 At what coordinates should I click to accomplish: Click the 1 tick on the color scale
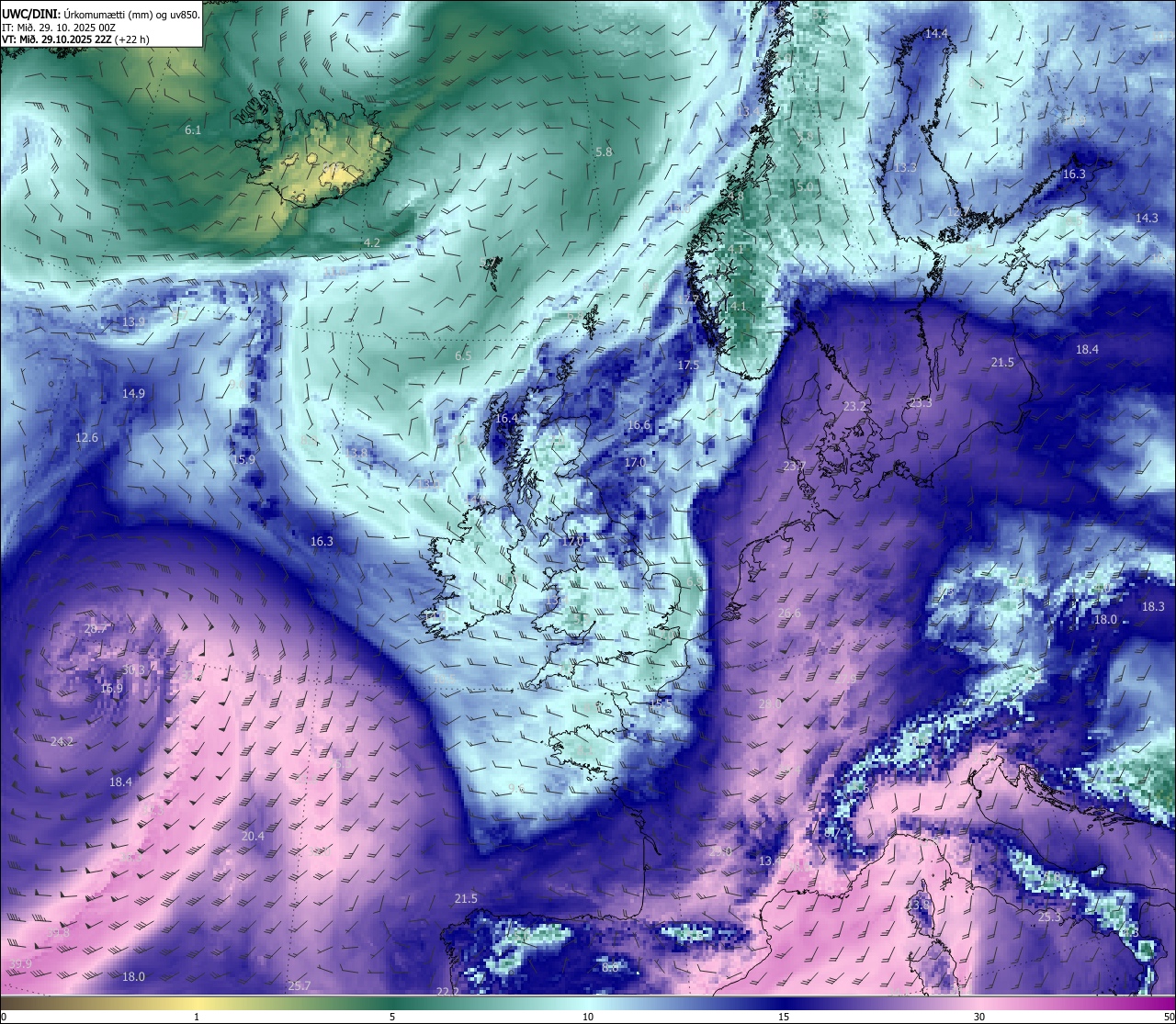click(x=197, y=1017)
